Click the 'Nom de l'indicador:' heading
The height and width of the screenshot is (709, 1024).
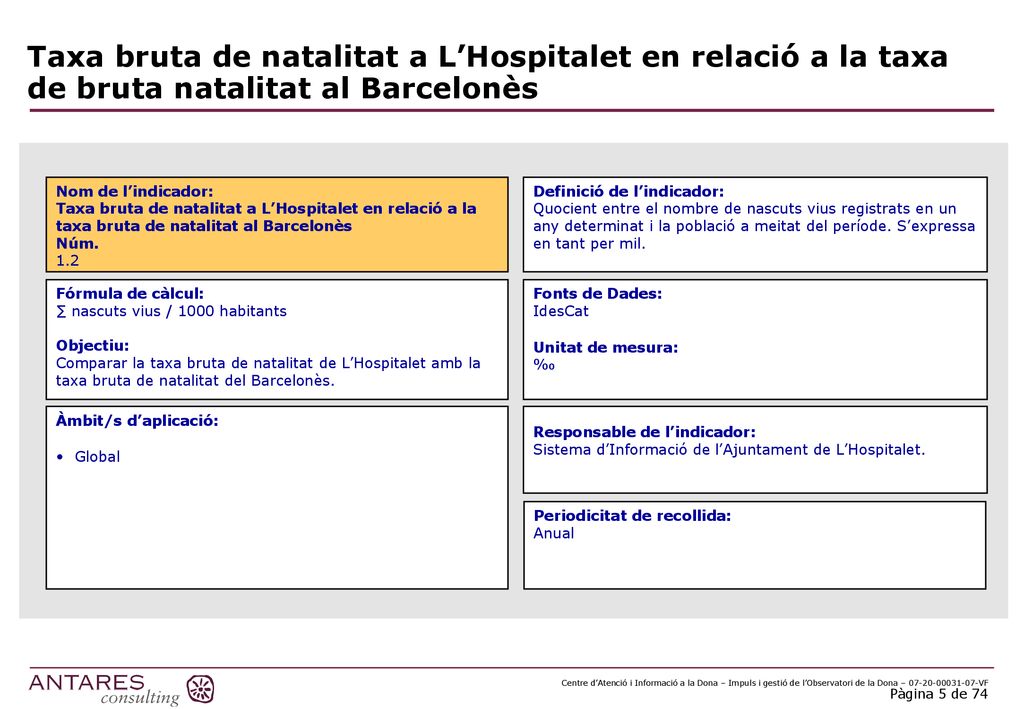pyautogui.click(x=135, y=191)
